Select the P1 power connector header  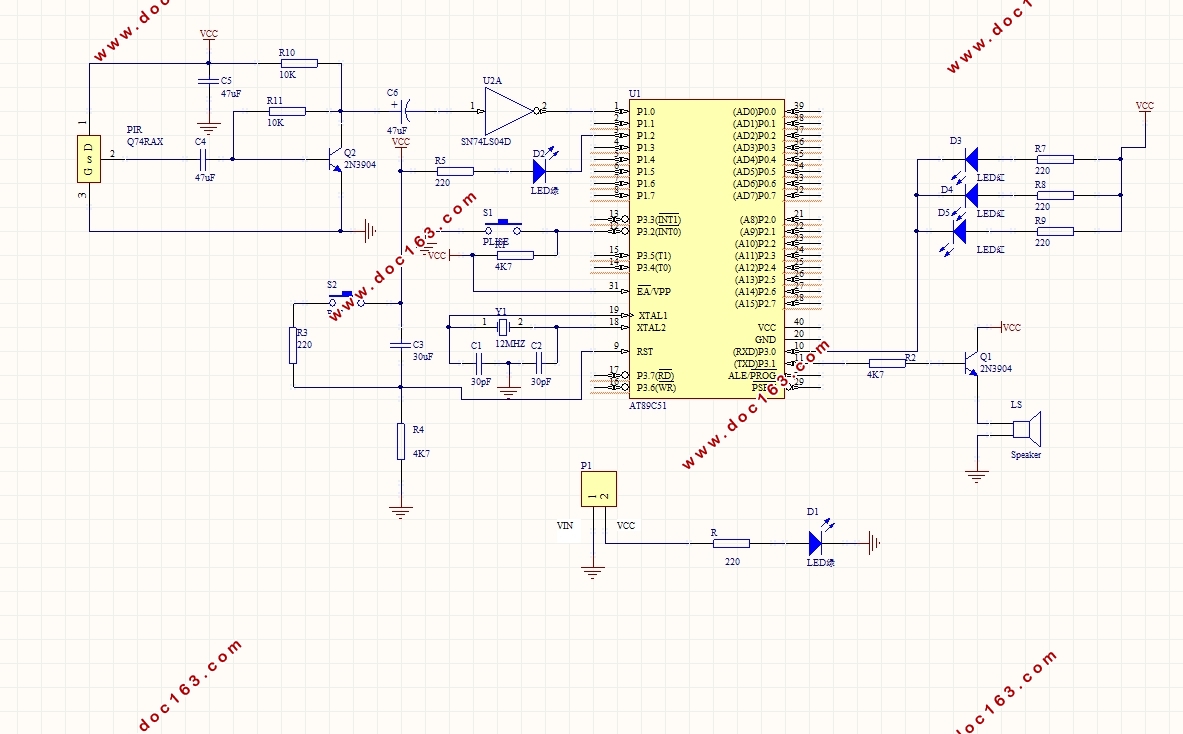coord(599,489)
